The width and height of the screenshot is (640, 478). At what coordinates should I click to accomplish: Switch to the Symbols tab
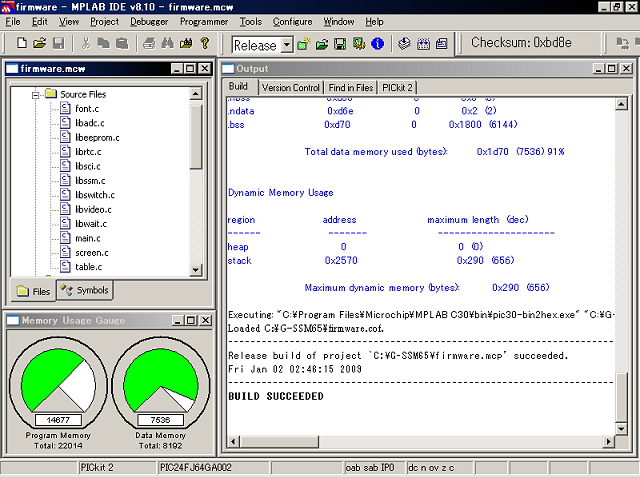85,291
